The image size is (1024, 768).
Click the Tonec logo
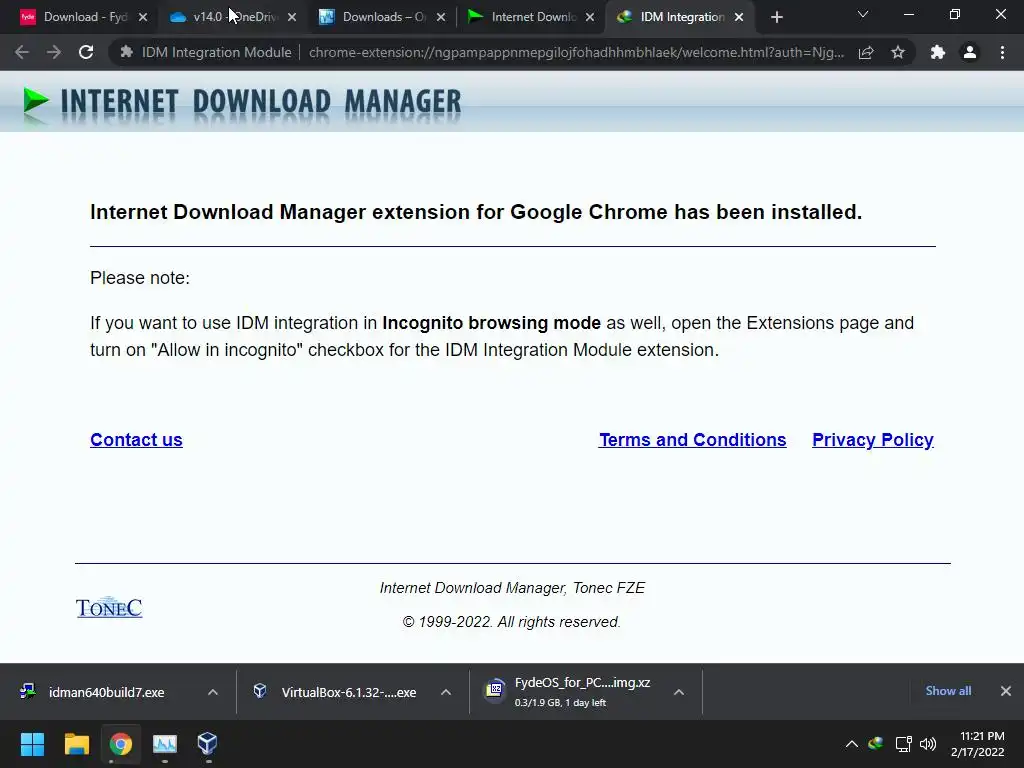(109, 607)
